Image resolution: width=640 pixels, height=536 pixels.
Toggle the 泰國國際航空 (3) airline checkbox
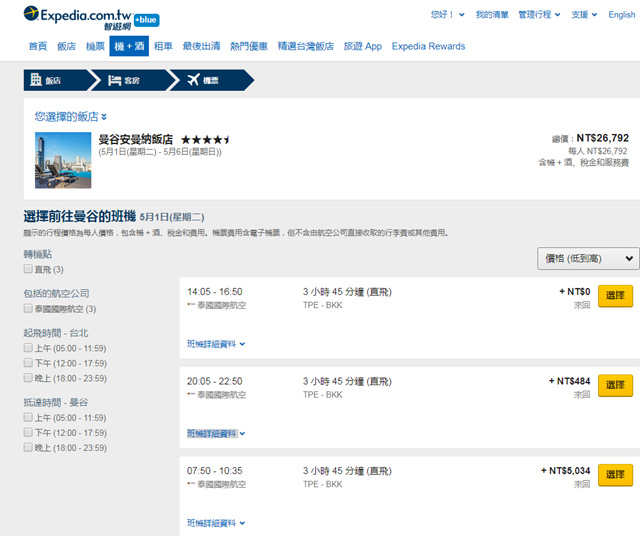28,308
